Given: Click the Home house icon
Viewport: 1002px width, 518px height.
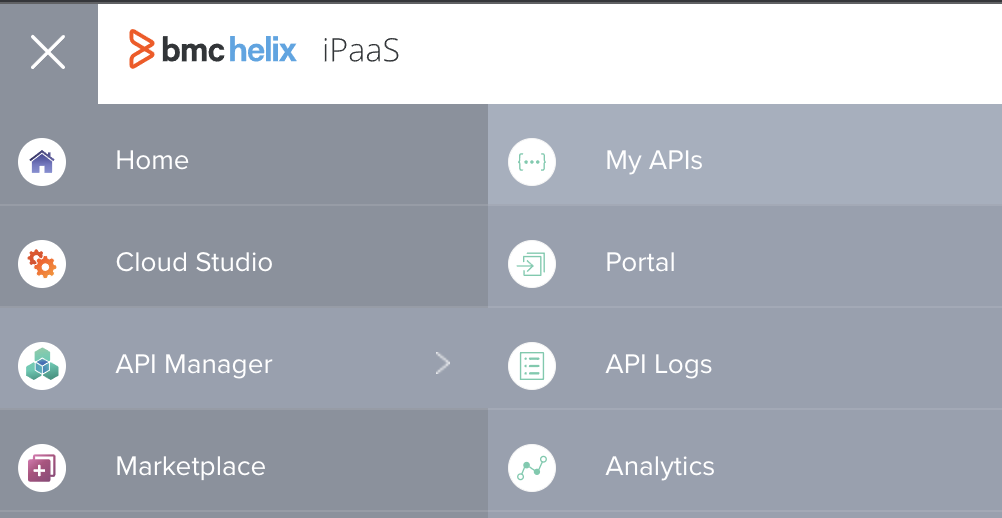Looking at the screenshot, I should coord(42,162).
